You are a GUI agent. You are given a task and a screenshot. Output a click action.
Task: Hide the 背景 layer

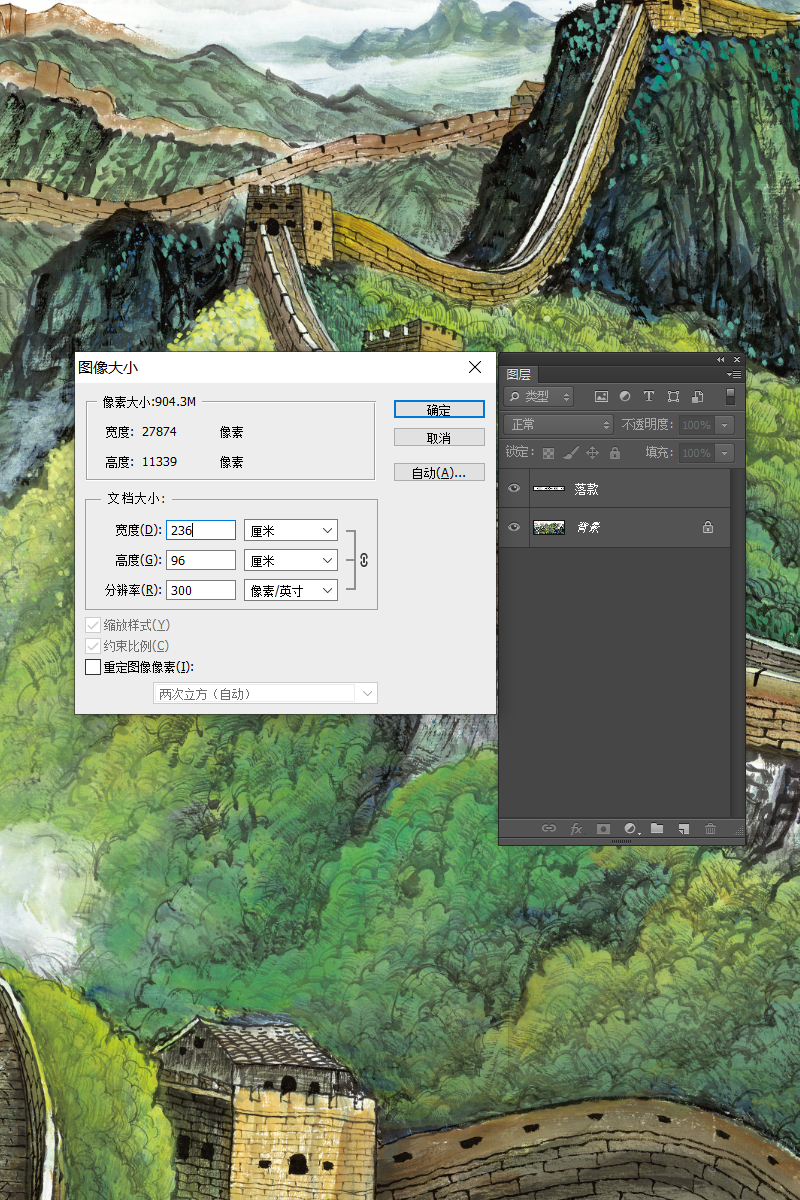click(x=514, y=527)
